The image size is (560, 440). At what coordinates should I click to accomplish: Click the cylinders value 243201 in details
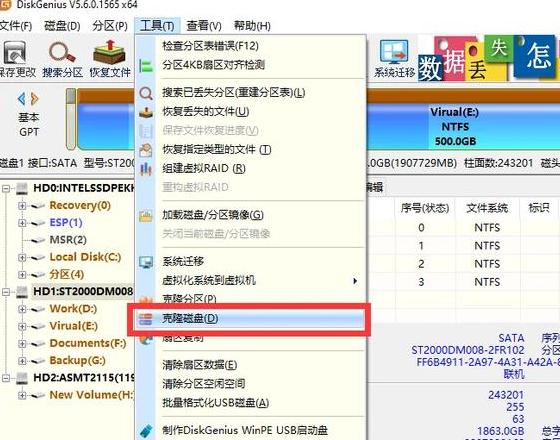click(506, 395)
